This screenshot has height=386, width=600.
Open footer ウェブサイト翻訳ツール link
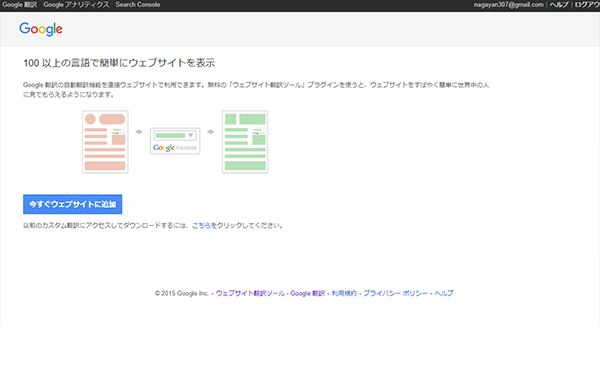(x=250, y=293)
